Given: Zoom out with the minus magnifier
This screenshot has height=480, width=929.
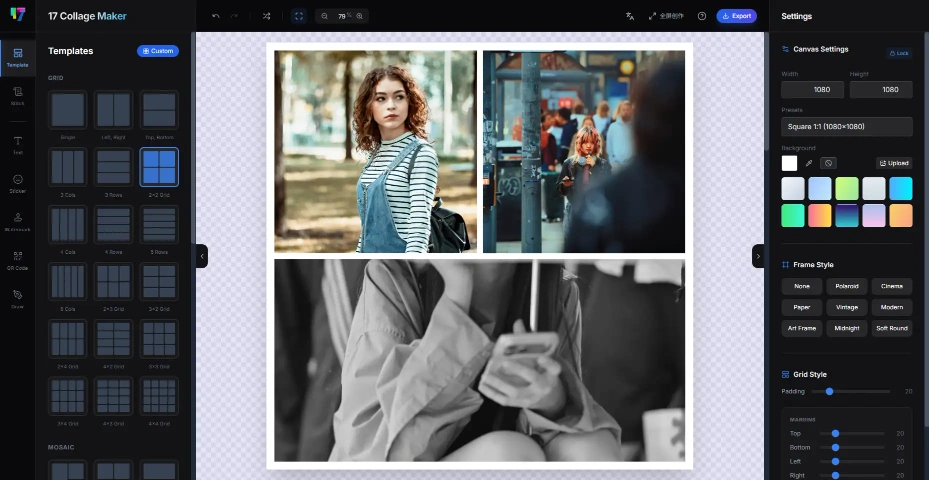Looking at the screenshot, I should [324, 16].
